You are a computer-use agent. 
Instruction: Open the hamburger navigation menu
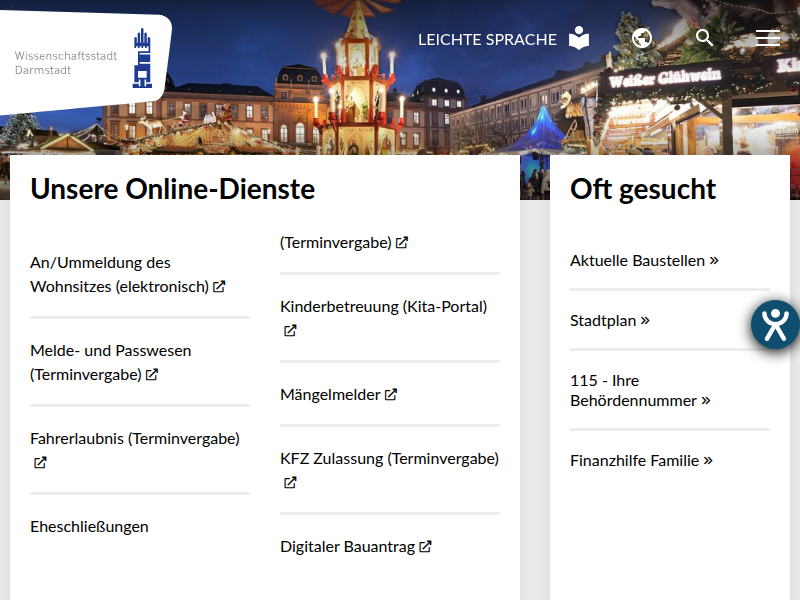767,38
